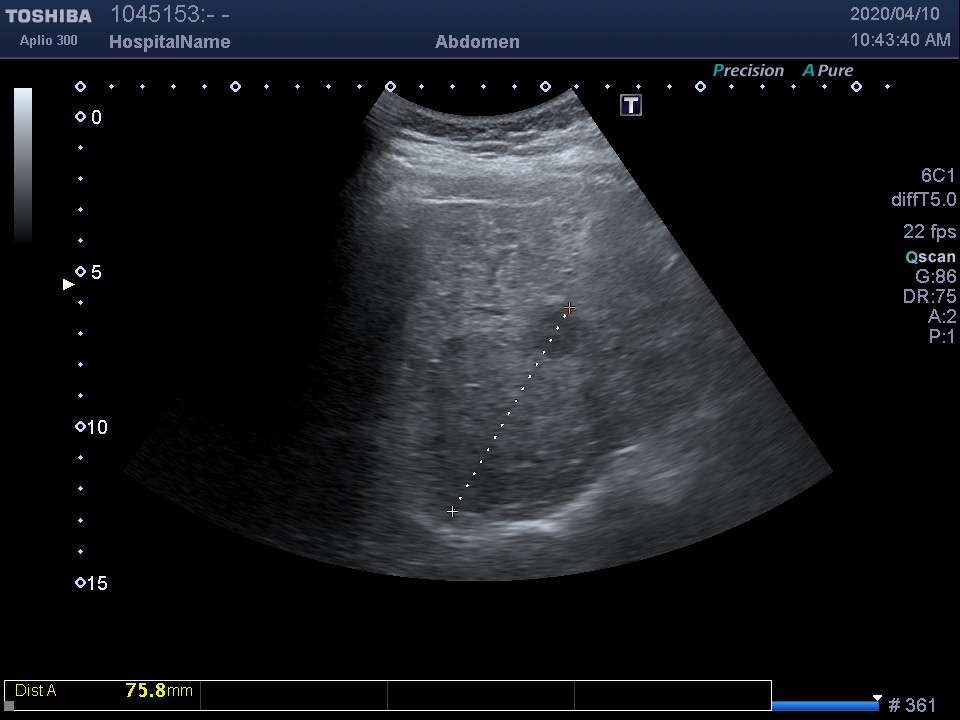Click the 22 fps frame rate
The height and width of the screenshot is (720, 960).
click(x=929, y=231)
